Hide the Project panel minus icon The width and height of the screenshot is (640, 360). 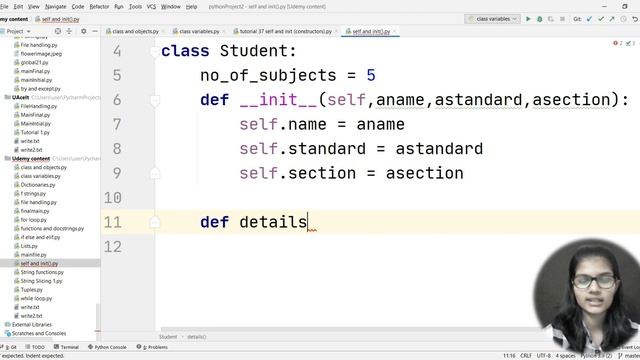click(x=95, y=31)
